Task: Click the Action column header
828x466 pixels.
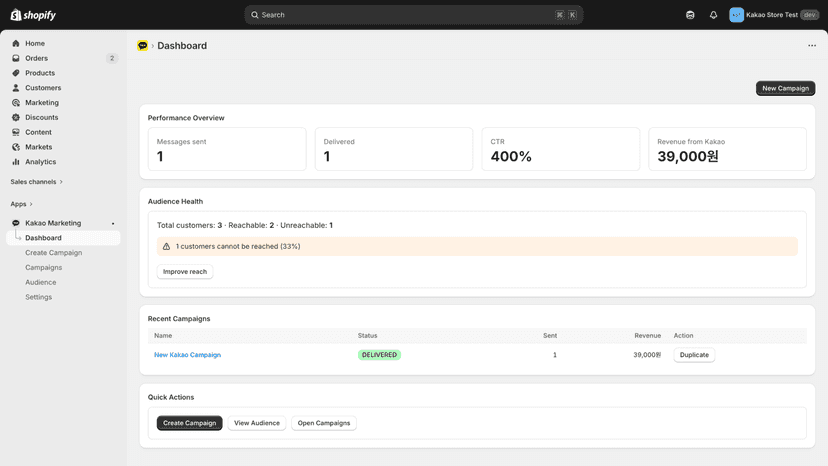Action: tap(683, 335)
